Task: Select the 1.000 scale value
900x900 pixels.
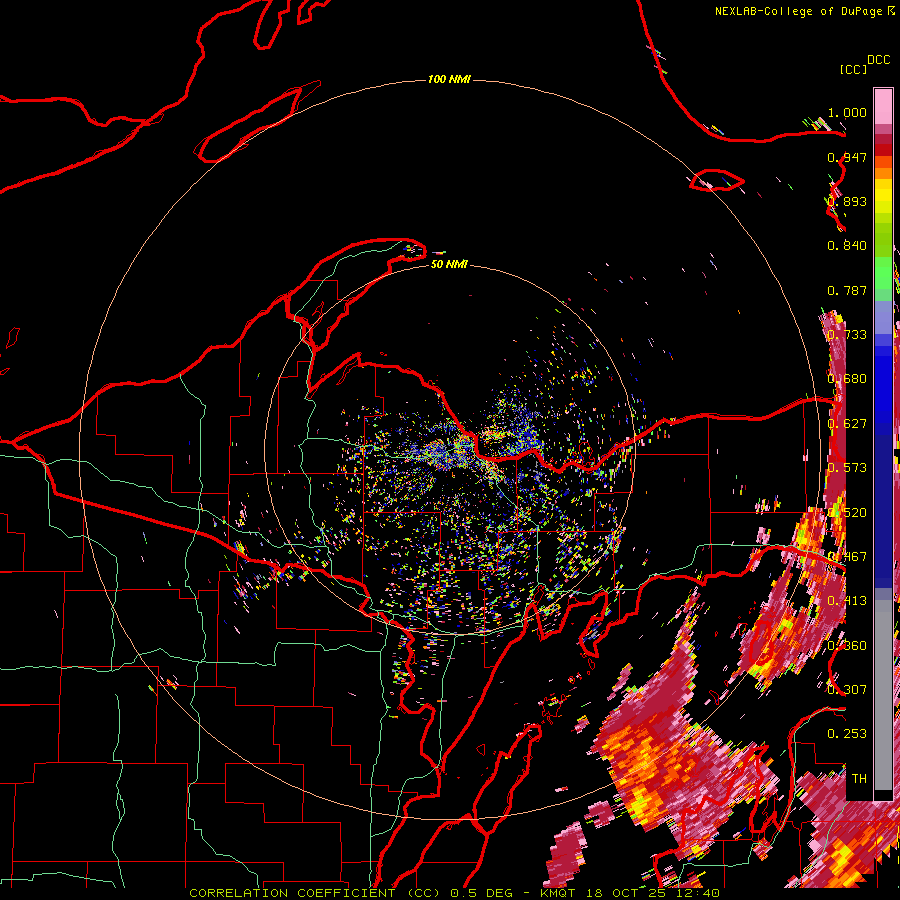Action: (847, 112)
